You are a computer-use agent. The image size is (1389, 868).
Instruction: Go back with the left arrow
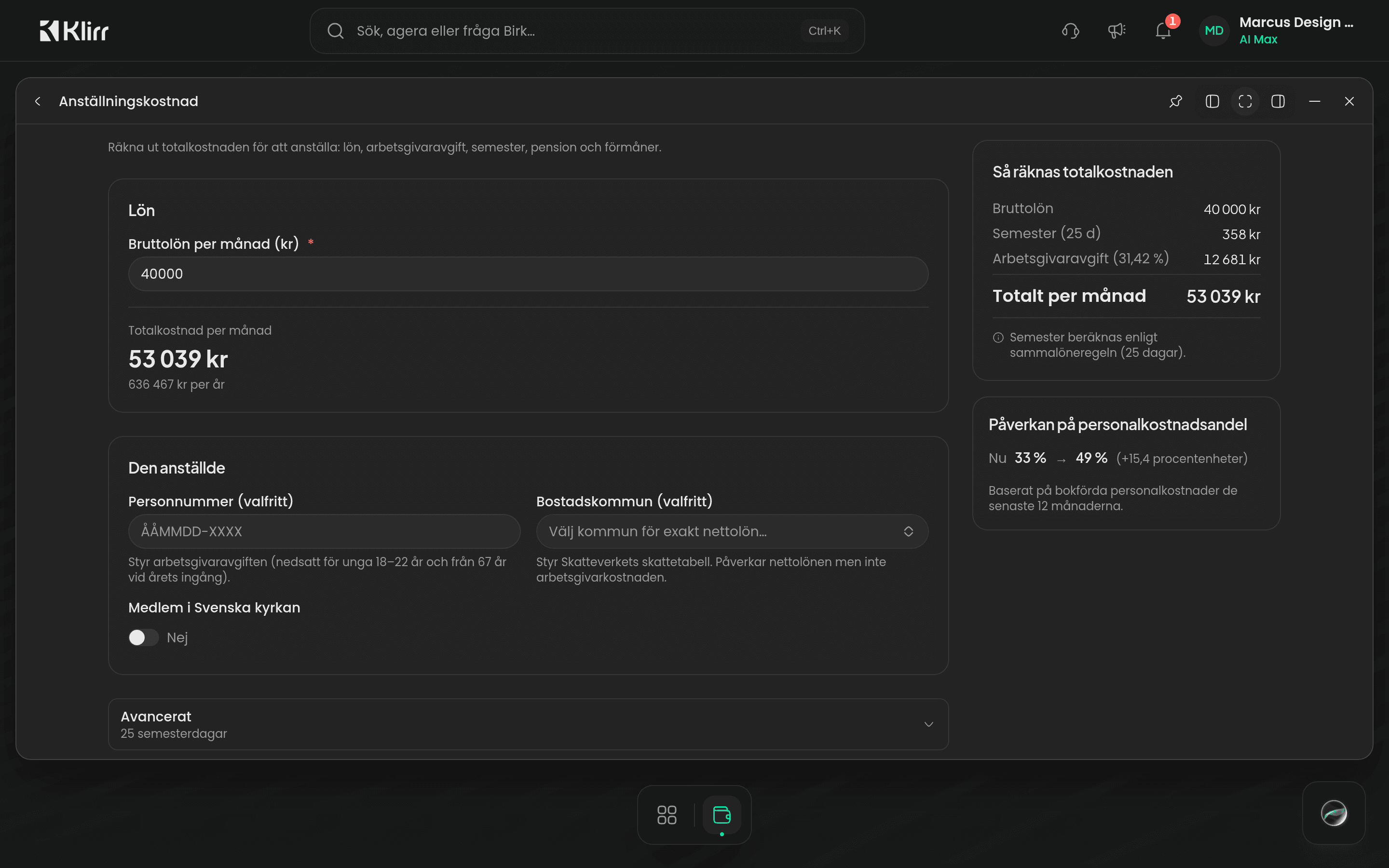(38, 102)
